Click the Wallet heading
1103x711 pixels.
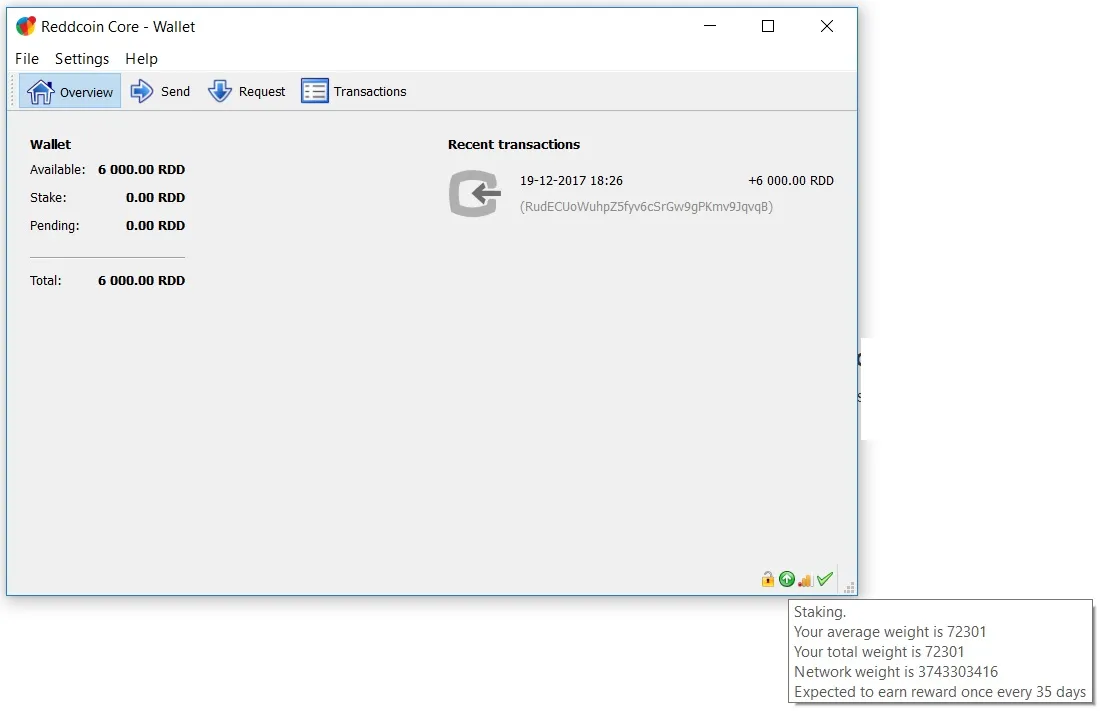[x=51, y=144]
